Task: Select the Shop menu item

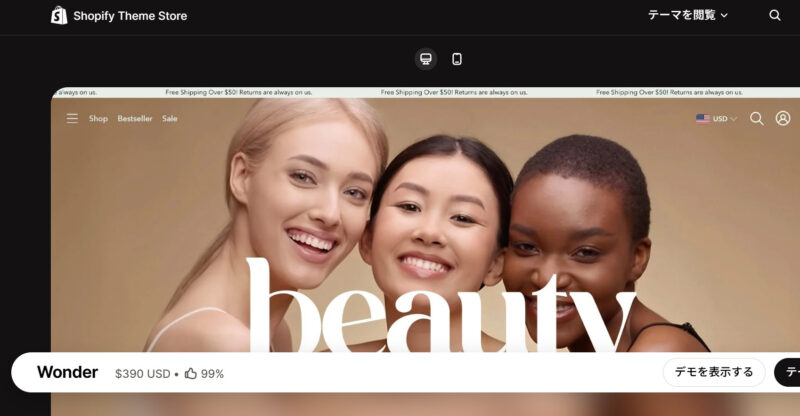Action: [x=98, y=118]
